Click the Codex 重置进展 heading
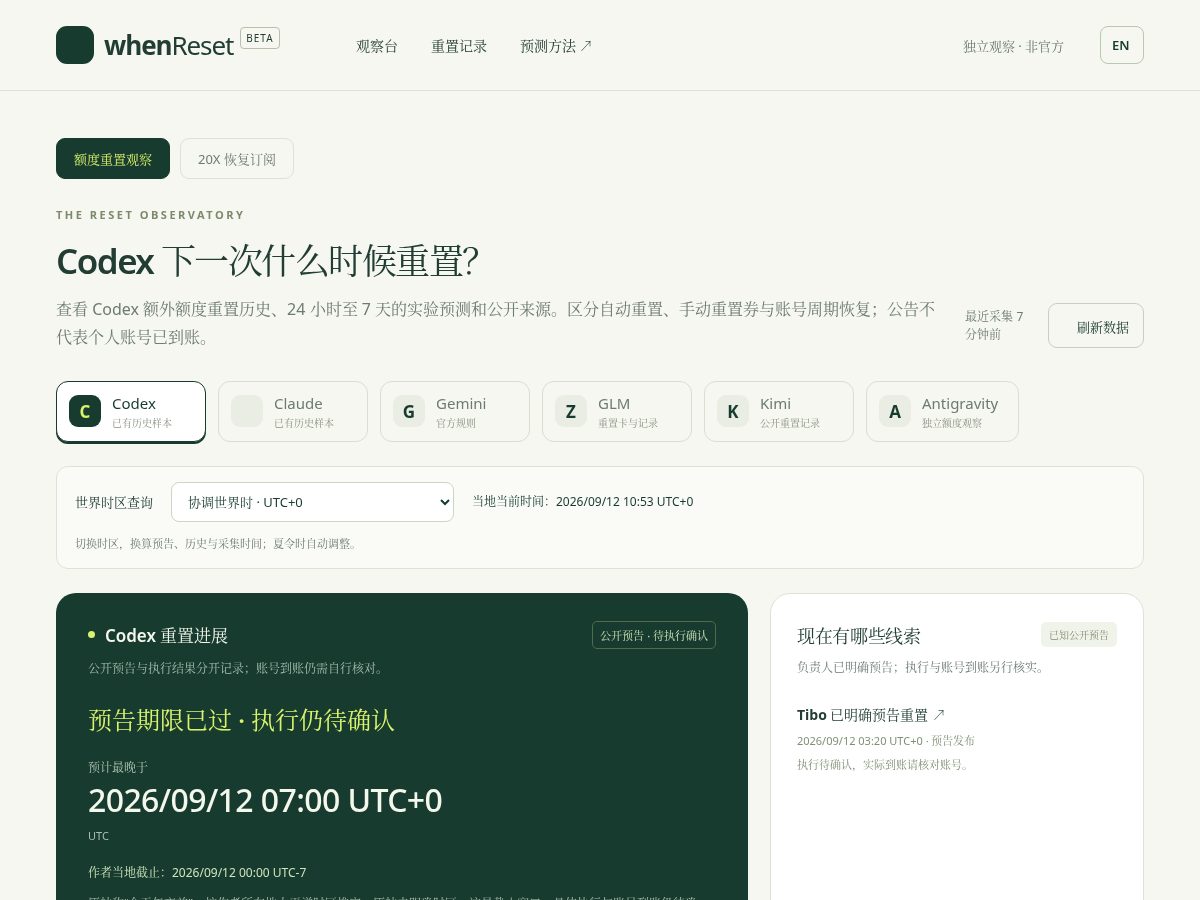The height and width of the screenshot is (900, 1200). click(166, 636)
